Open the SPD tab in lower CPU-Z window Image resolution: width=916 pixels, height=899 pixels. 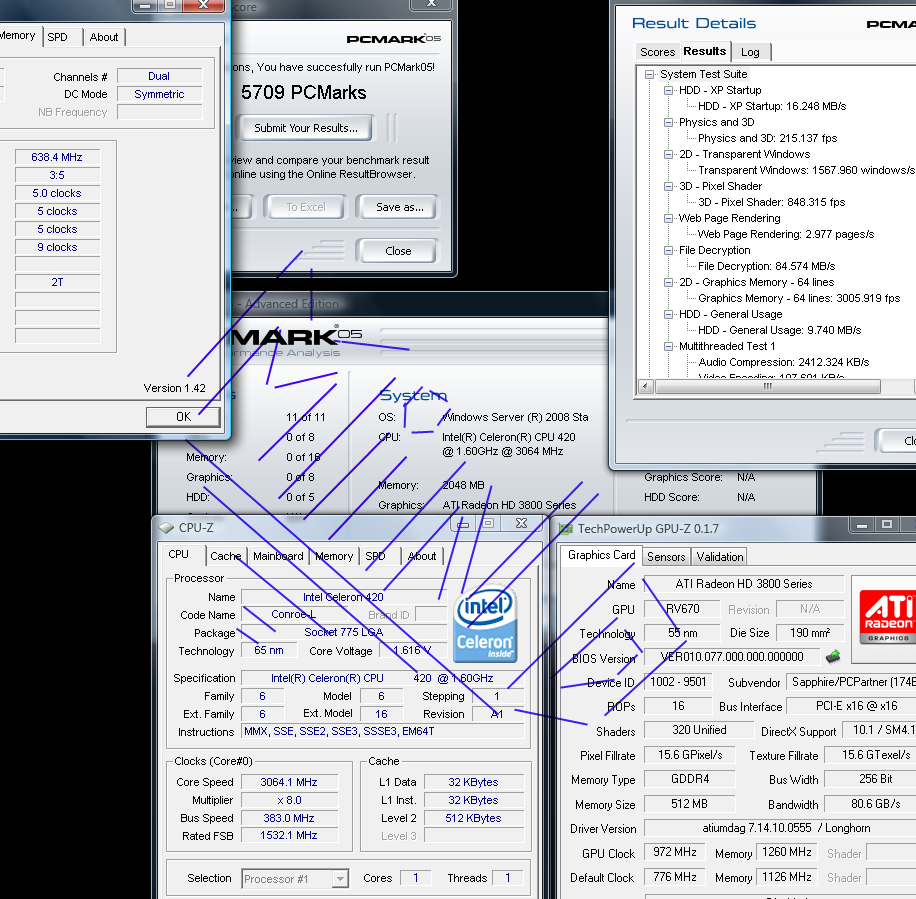point(375,556)
